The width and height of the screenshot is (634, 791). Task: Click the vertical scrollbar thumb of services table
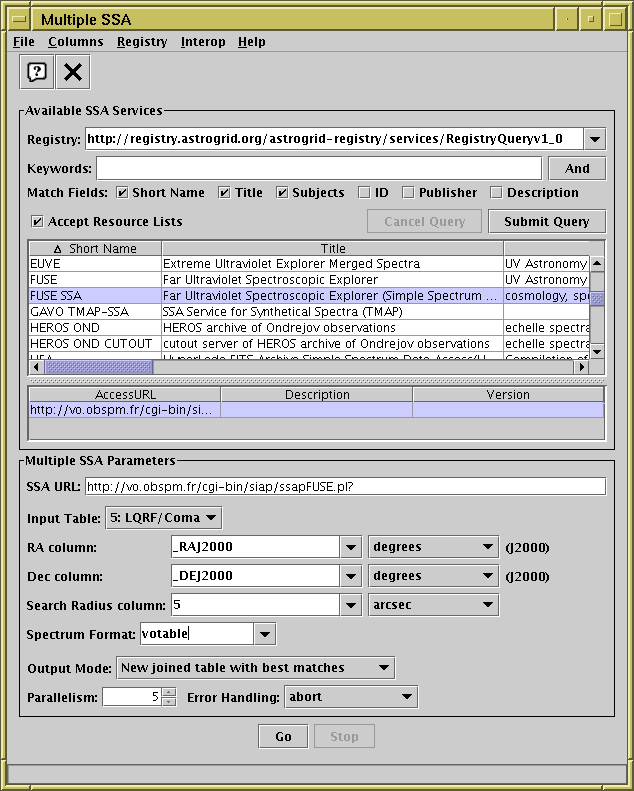tap(597, 299)
